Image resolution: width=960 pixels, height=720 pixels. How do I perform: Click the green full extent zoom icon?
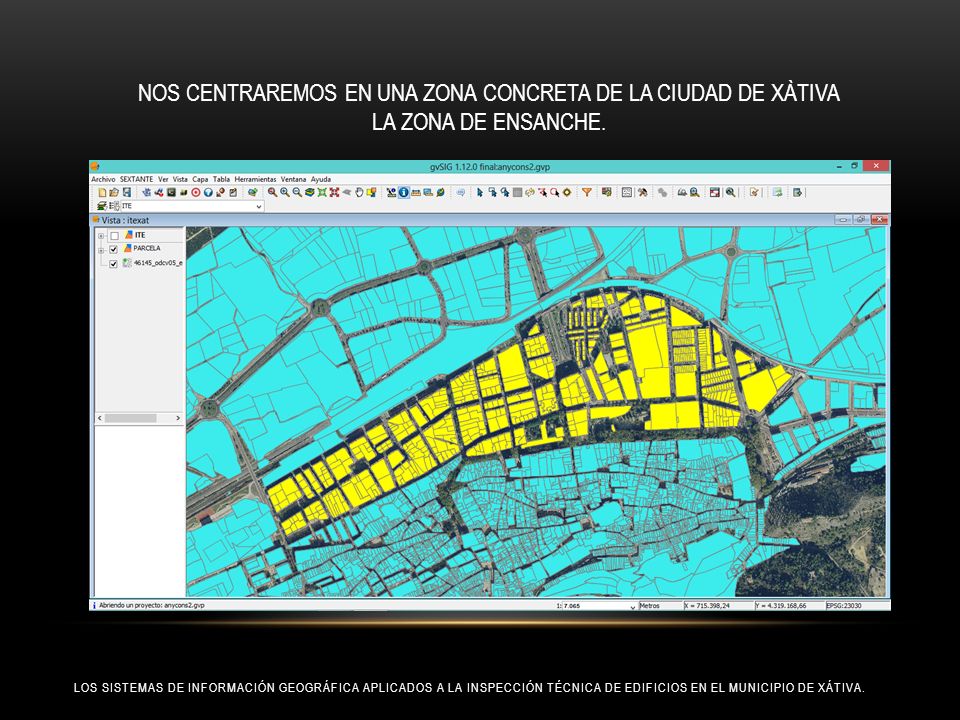321,192
